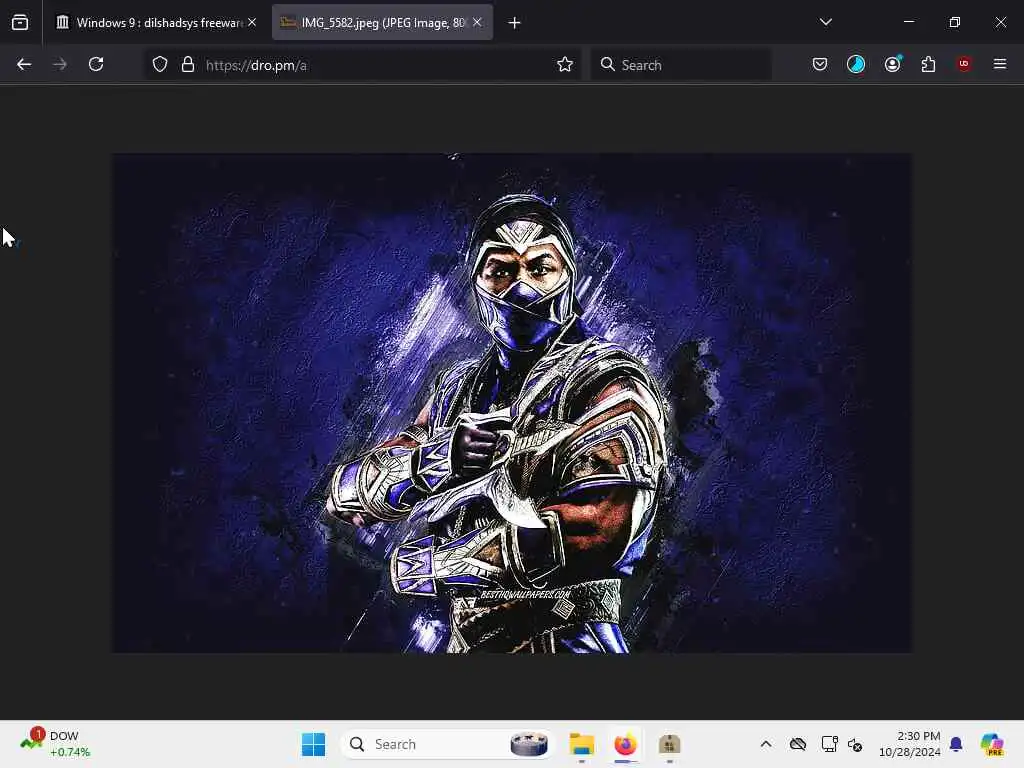Open the notification bell
The width and height of the screenshot is (1024, 768).
click(956, 744)
